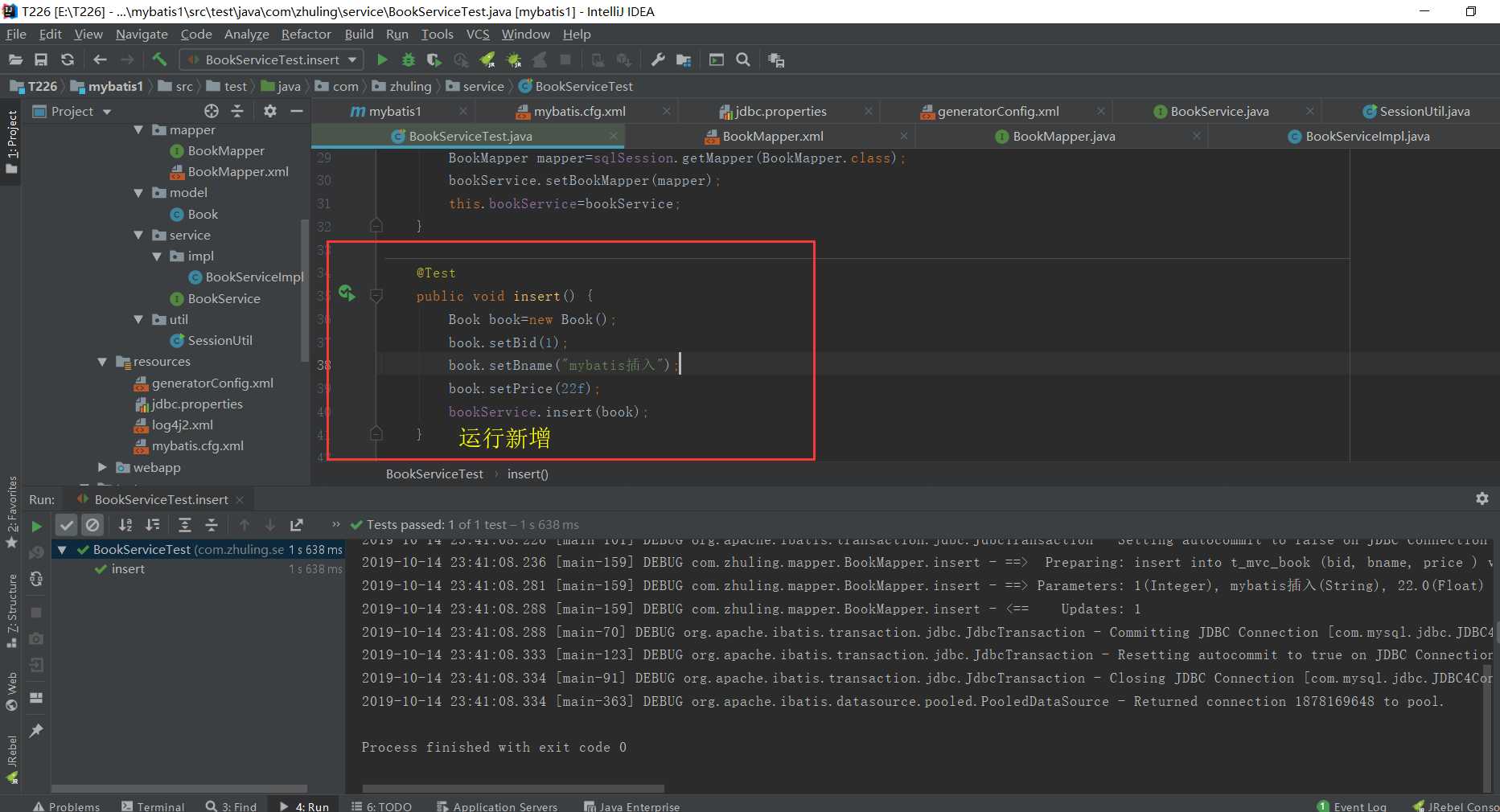Start debugging with the green bug icon

coord(409,59)
